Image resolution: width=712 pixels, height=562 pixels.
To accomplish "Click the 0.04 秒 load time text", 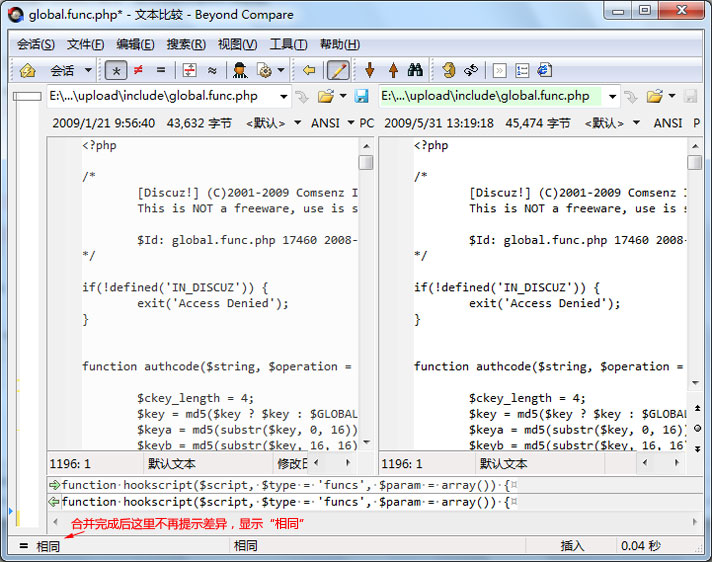I will 640,546.
